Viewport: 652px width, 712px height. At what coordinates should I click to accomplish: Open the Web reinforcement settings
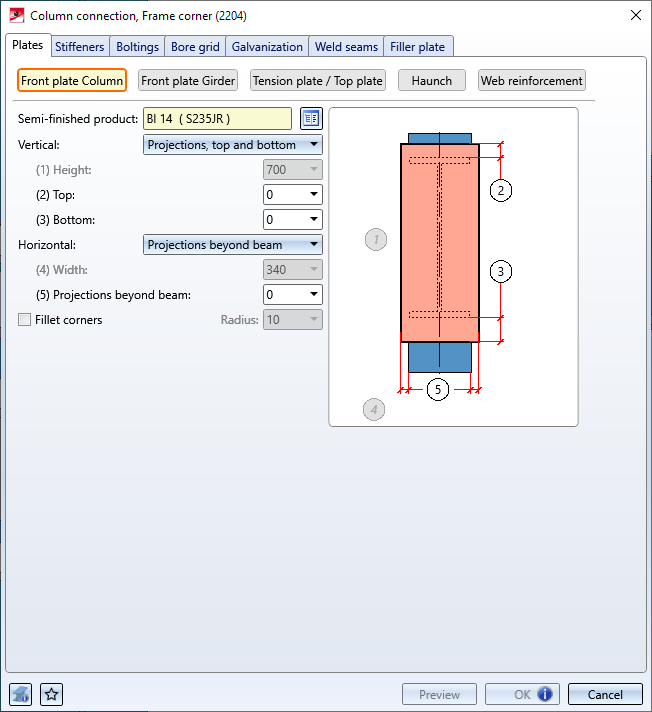531,80
